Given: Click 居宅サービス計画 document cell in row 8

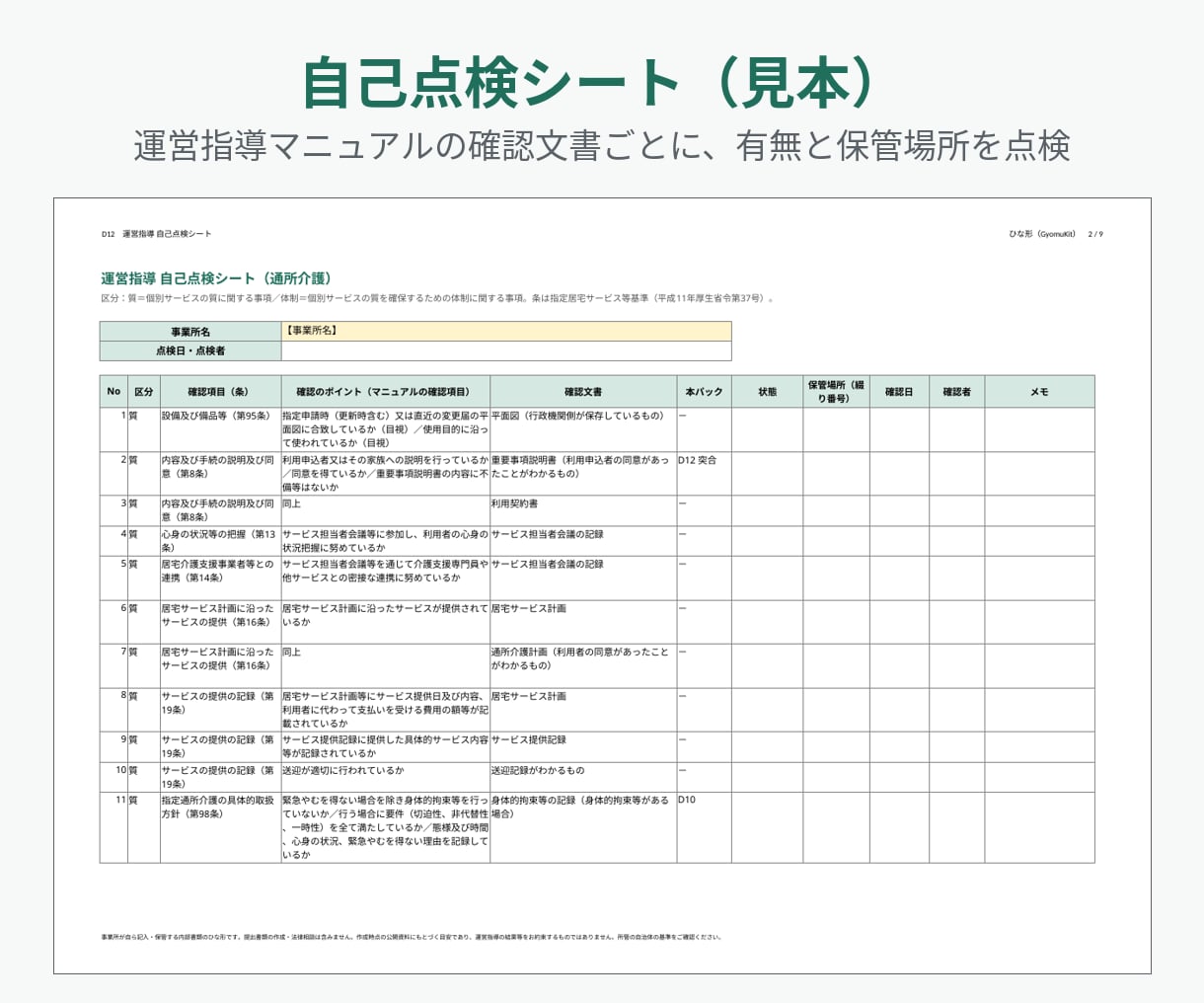Looking at the screenshot, I should point(582,710).
